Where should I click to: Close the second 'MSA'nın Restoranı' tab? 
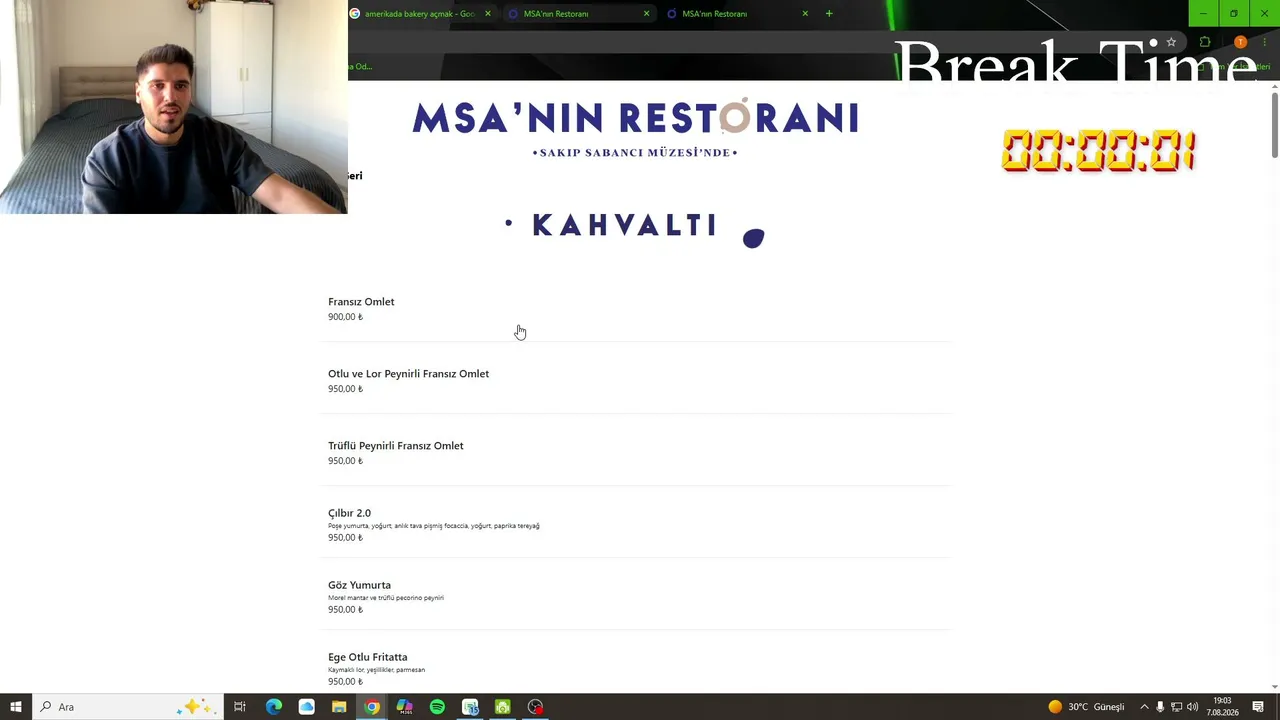click(646, 14)
